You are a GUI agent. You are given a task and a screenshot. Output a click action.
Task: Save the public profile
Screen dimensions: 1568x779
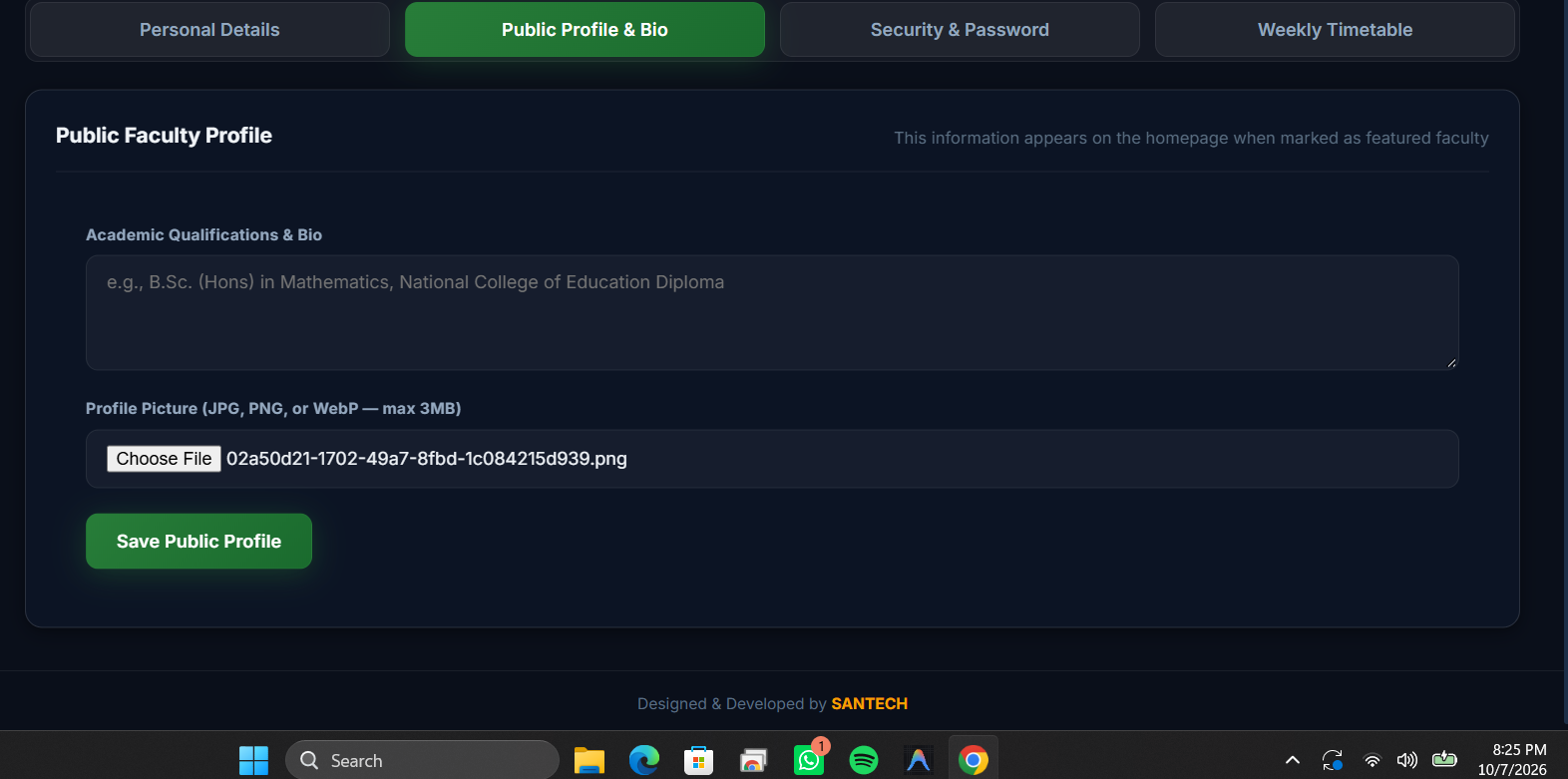(x=198, y=542)
